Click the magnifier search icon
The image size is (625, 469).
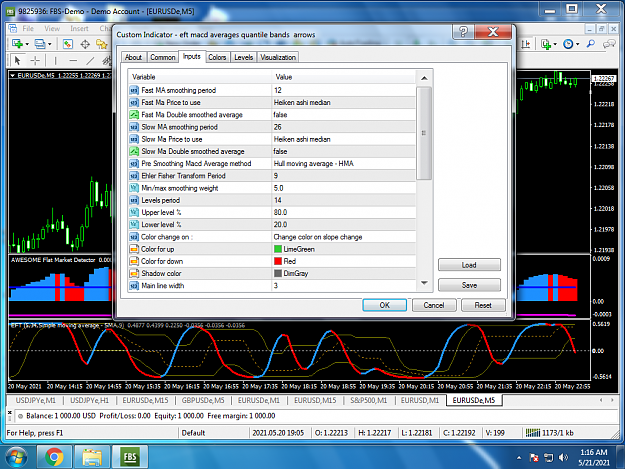point(591,44)
